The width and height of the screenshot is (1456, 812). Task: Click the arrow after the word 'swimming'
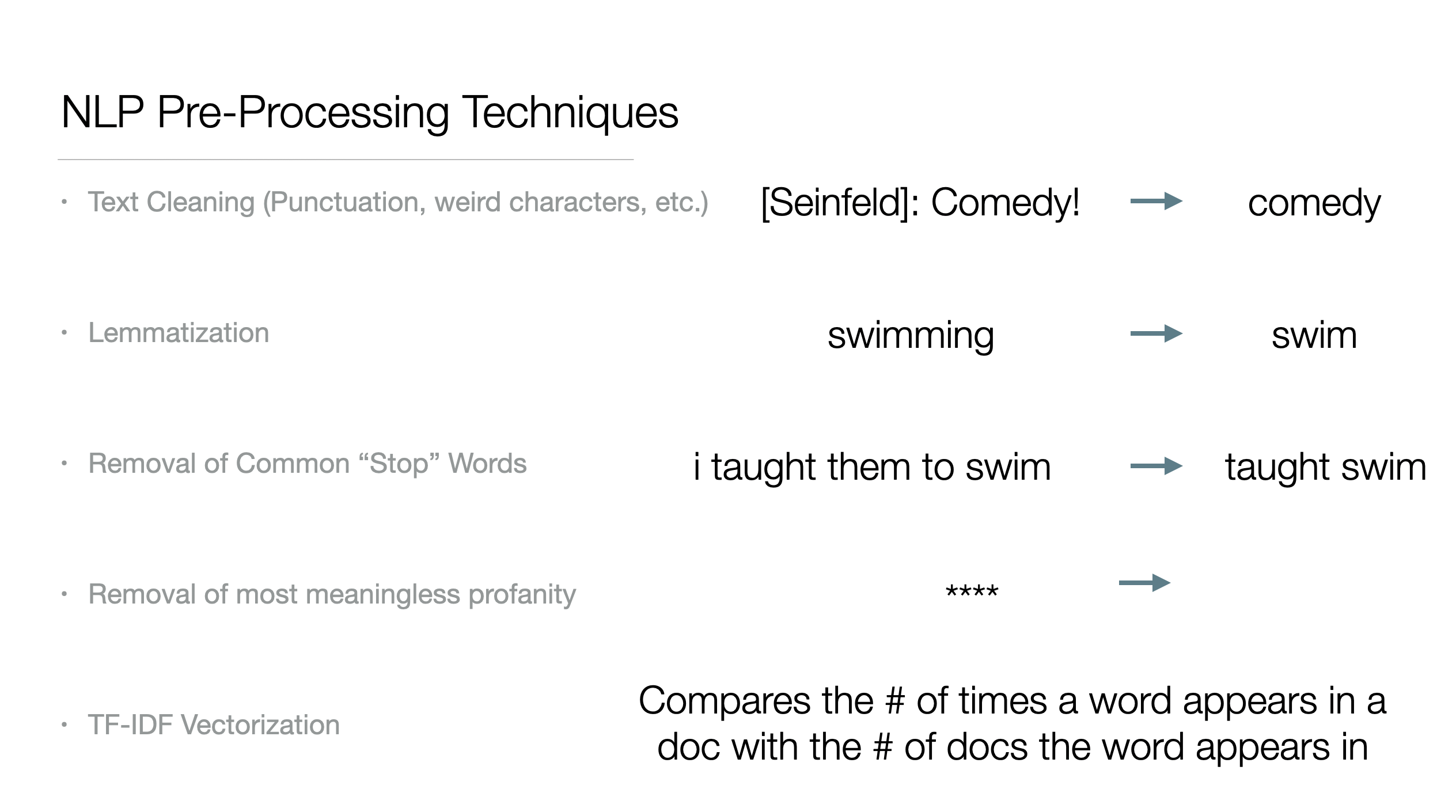pyautogui.click(x=1156, y=333)
